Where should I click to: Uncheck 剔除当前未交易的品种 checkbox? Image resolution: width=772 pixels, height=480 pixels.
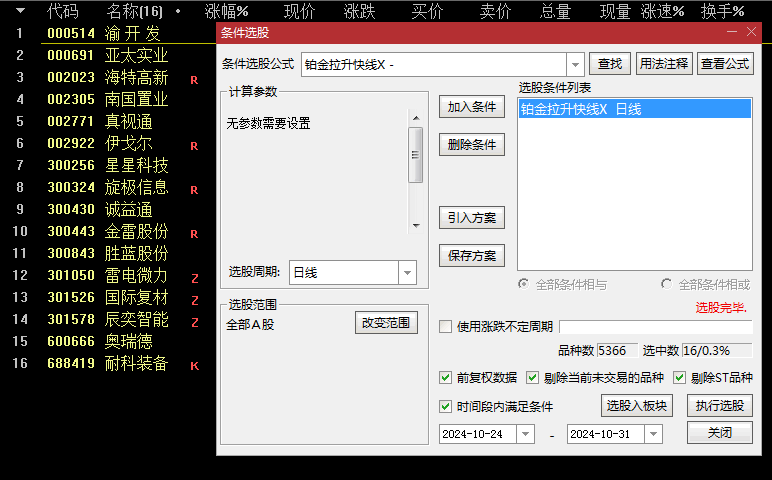(532, 378)
